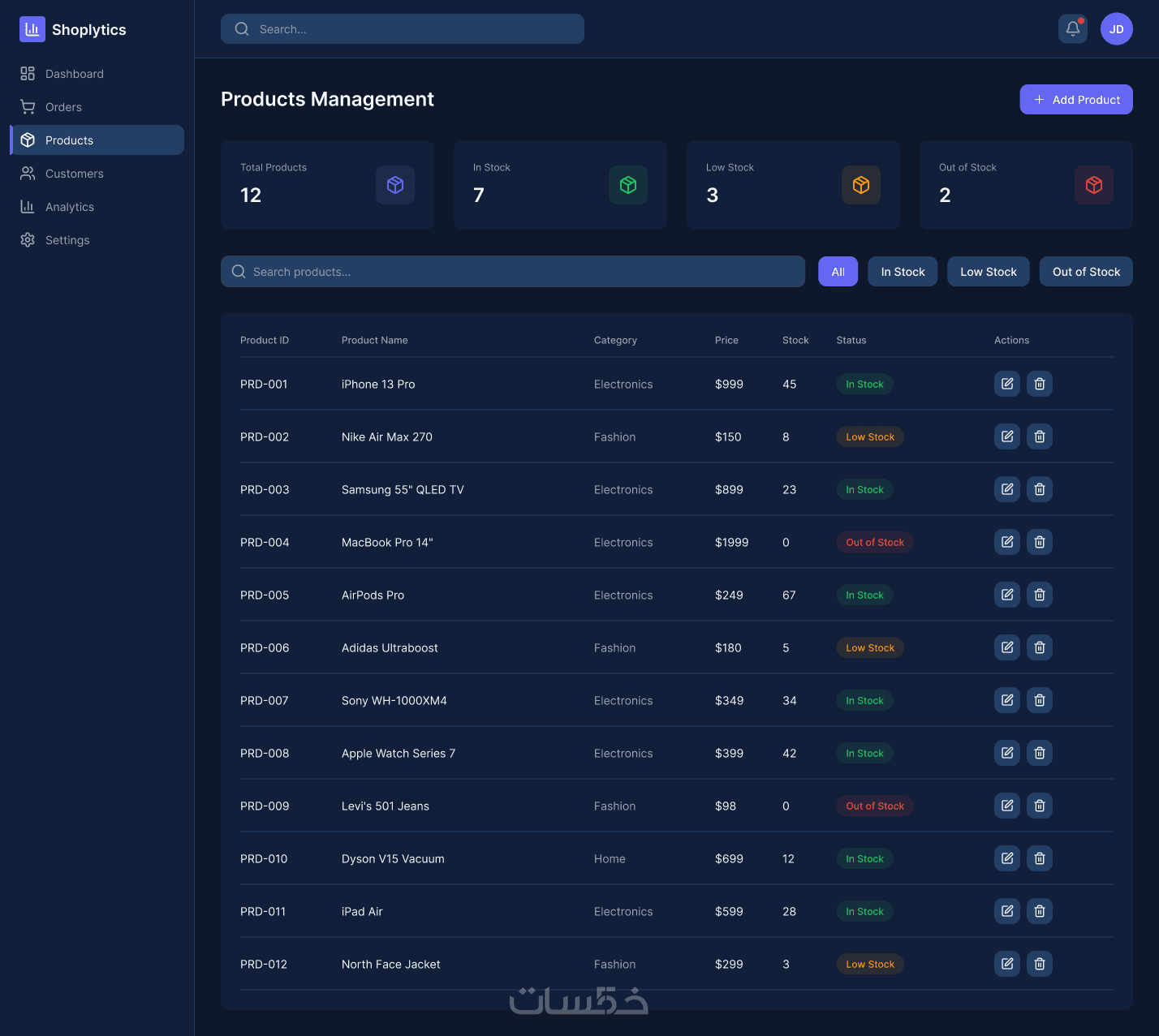Click the $1999 price cell
Screen dimensions: 1159x1036
[x=731, y=543]
